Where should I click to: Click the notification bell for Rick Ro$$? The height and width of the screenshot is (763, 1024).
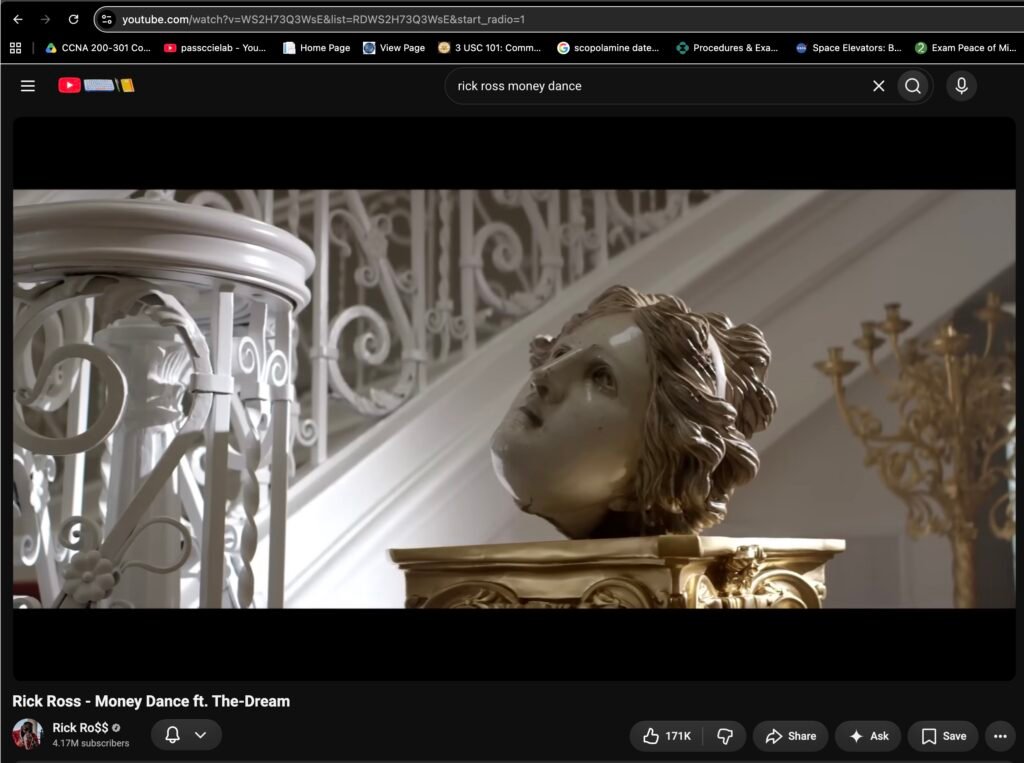(x=172, y=735)
